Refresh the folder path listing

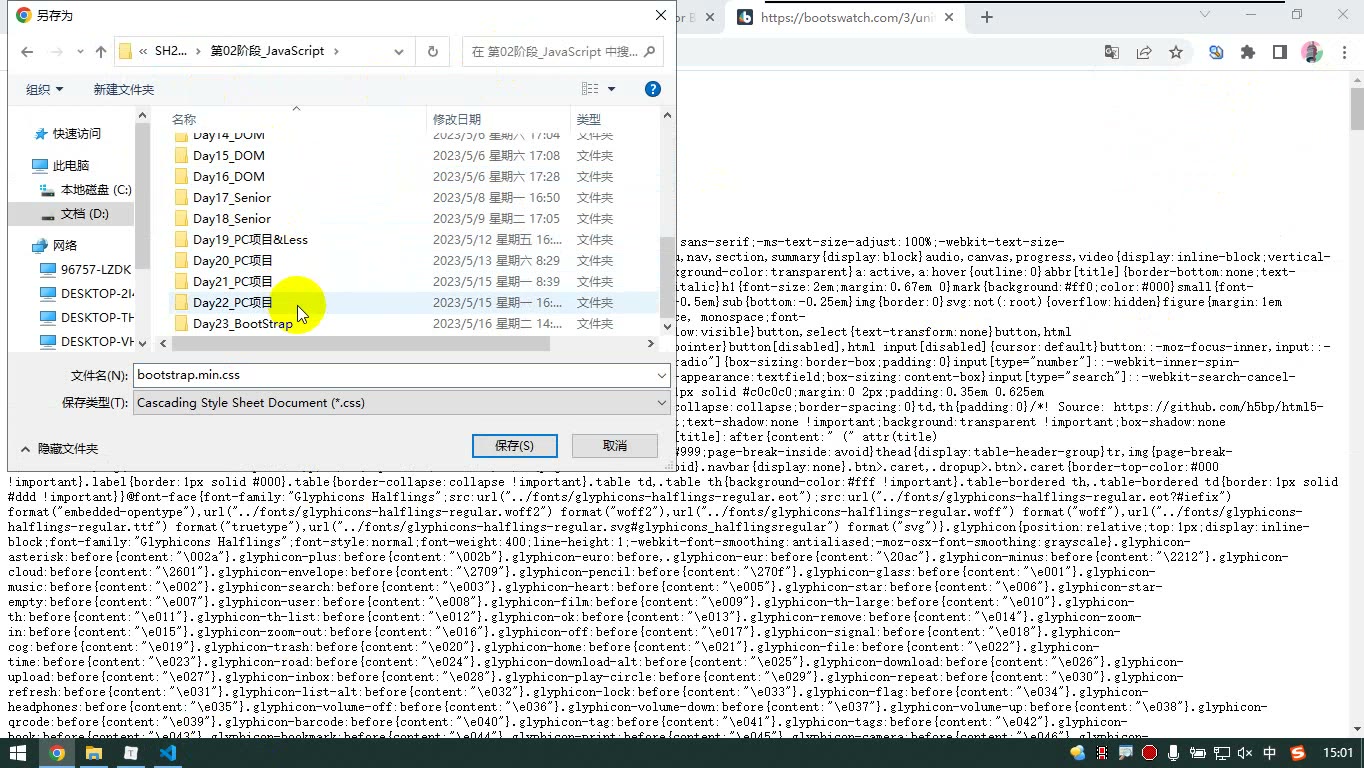click(433, 52)
